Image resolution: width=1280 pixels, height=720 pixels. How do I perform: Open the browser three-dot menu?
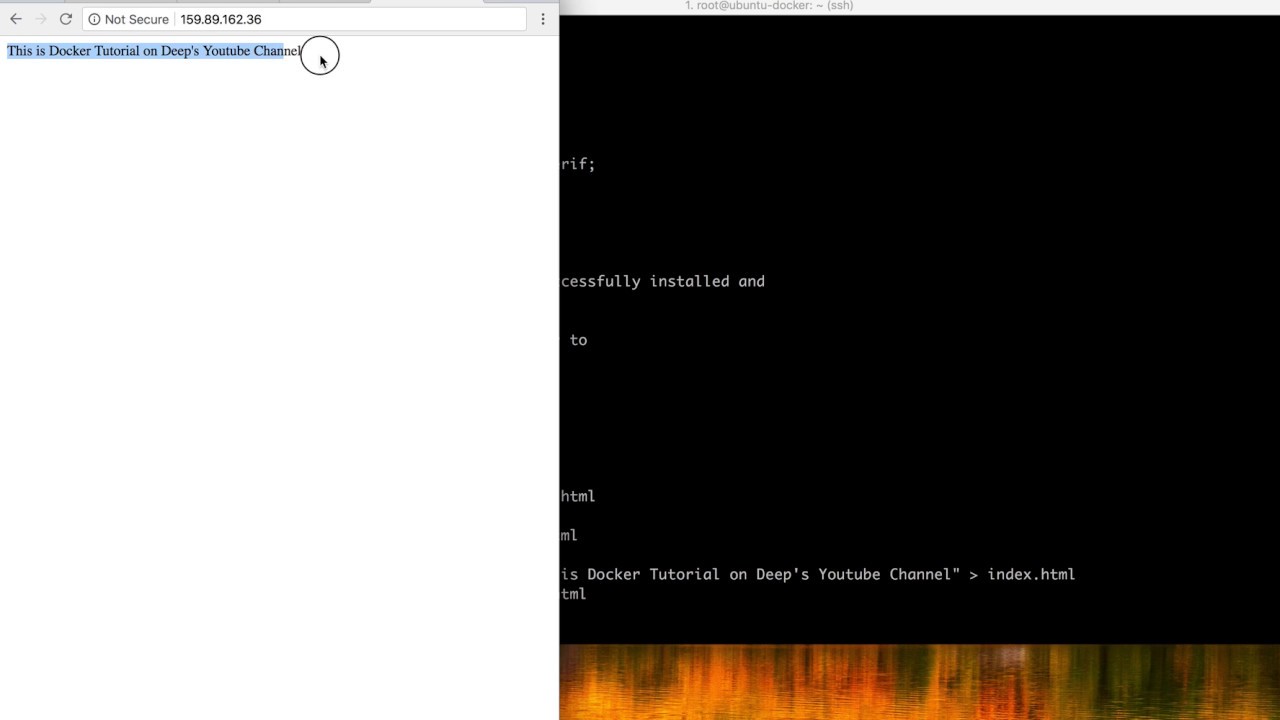click(543, 19)
